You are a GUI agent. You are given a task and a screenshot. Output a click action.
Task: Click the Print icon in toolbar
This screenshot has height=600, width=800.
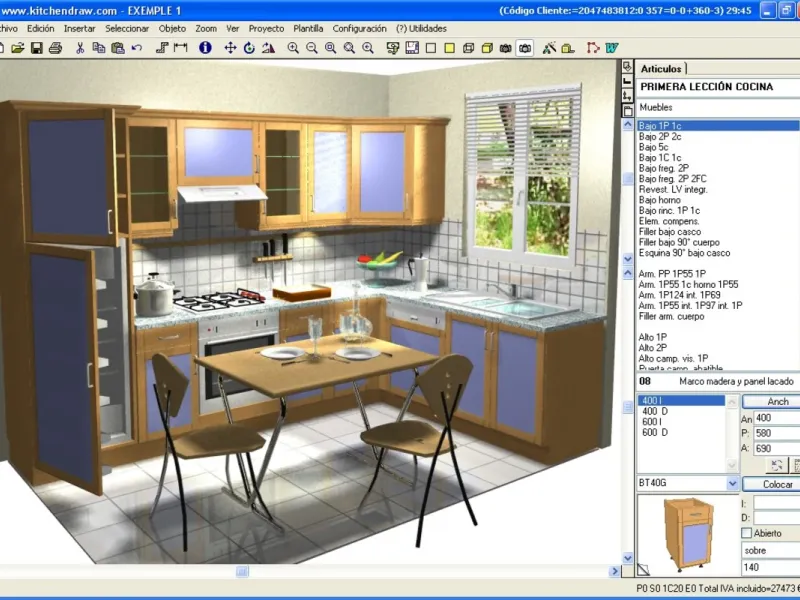[55, 48]
